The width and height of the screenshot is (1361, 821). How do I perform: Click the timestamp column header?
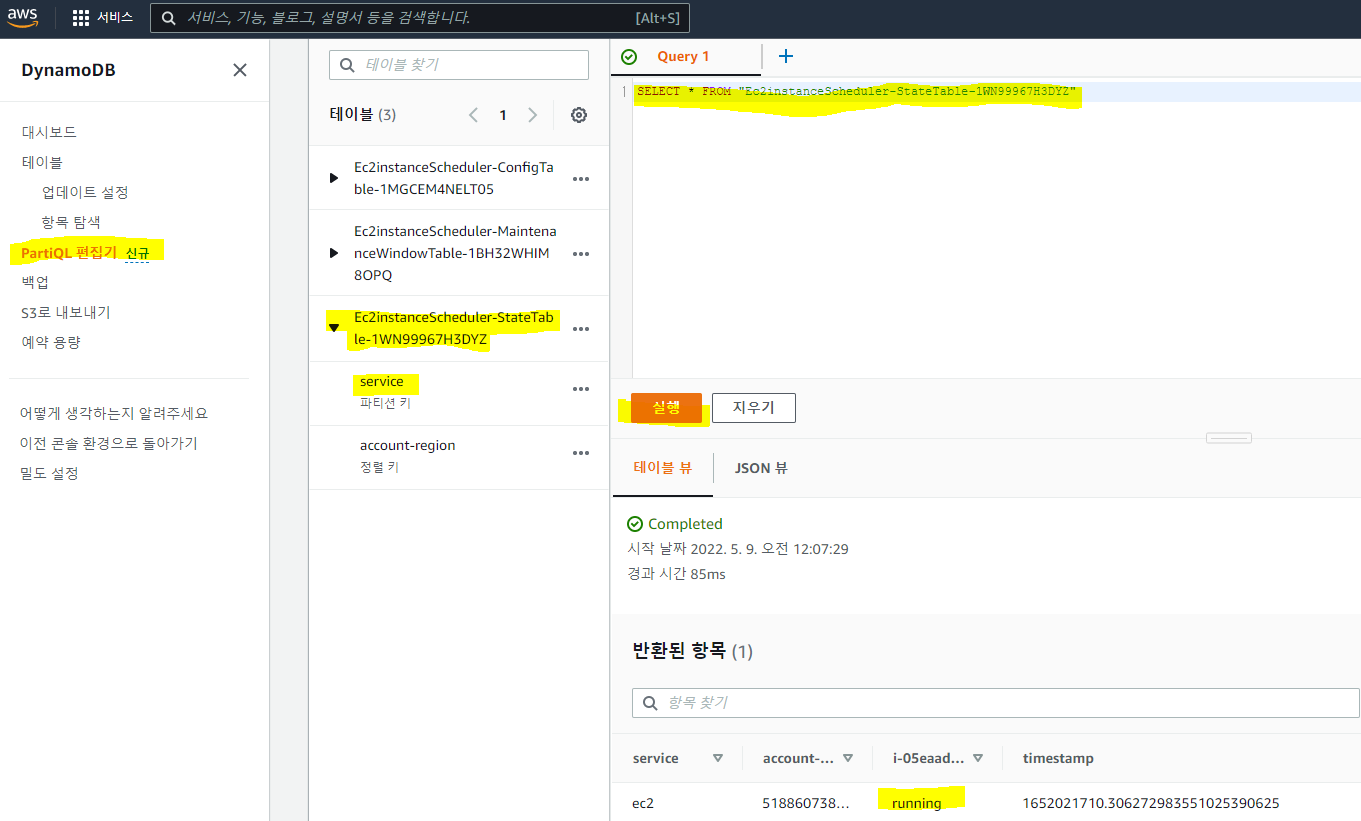[x=1058, y=758]
